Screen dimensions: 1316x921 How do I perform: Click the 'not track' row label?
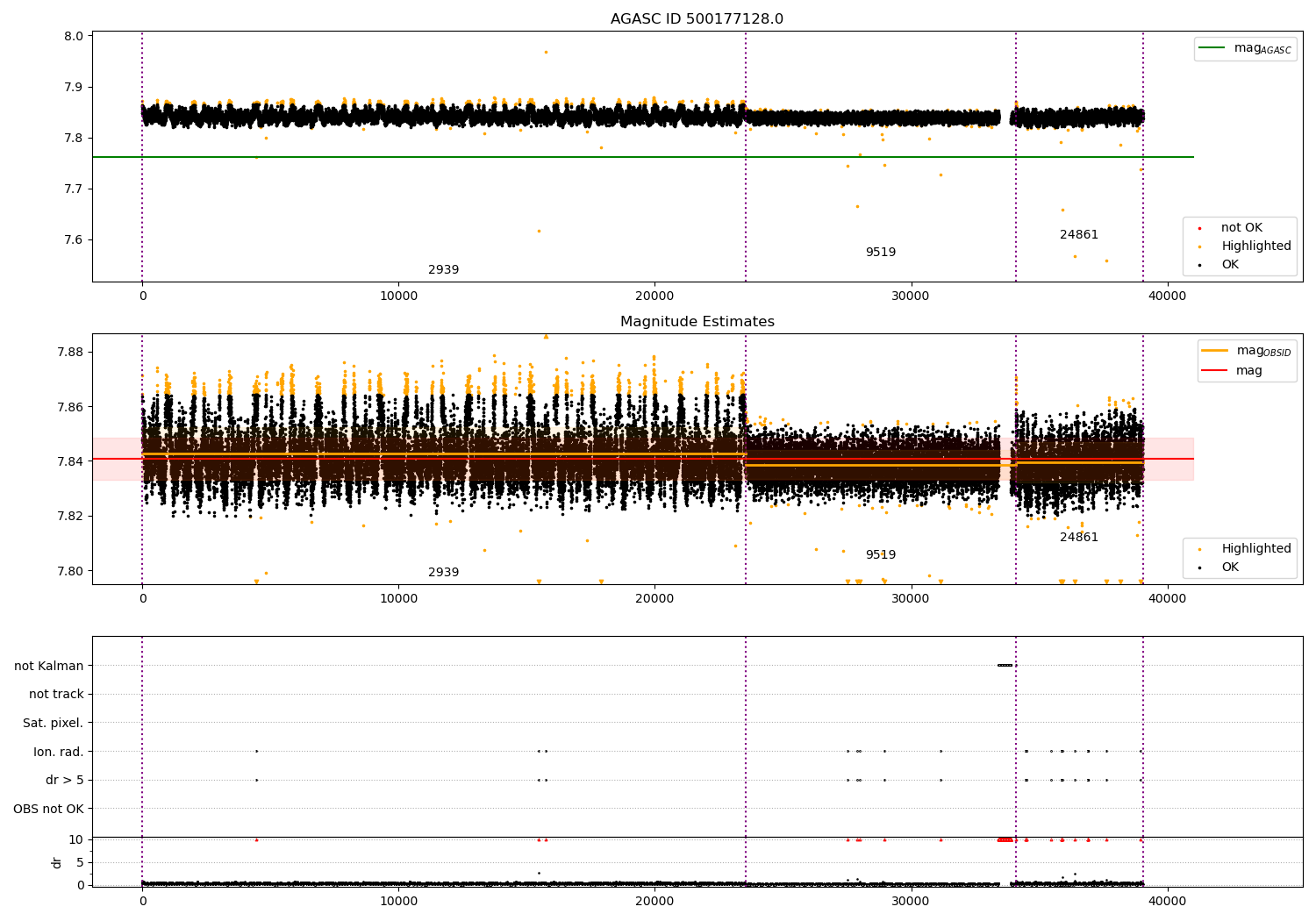[56, 695]
